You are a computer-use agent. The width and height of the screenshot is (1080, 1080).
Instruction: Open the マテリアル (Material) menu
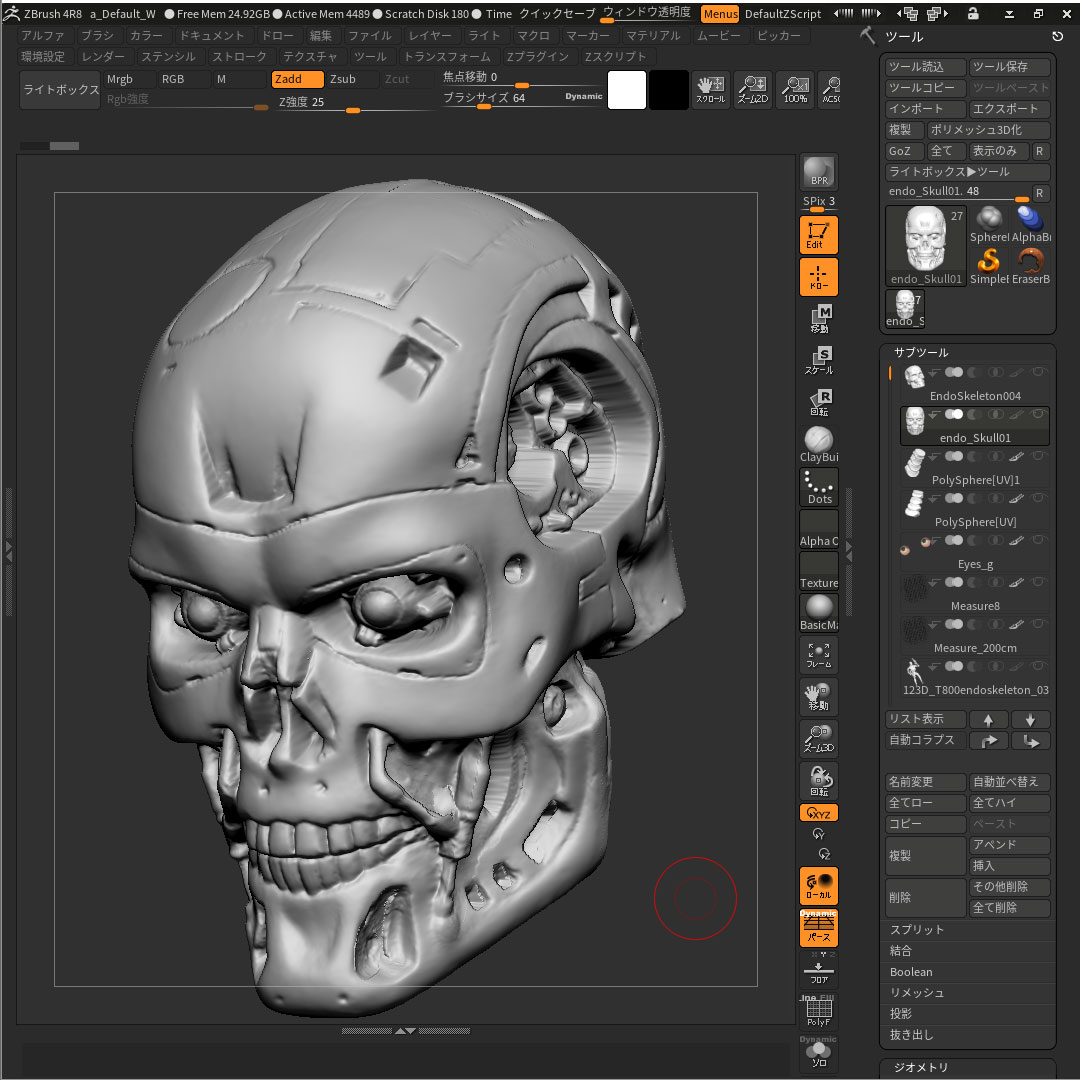(x=653, y=36)
